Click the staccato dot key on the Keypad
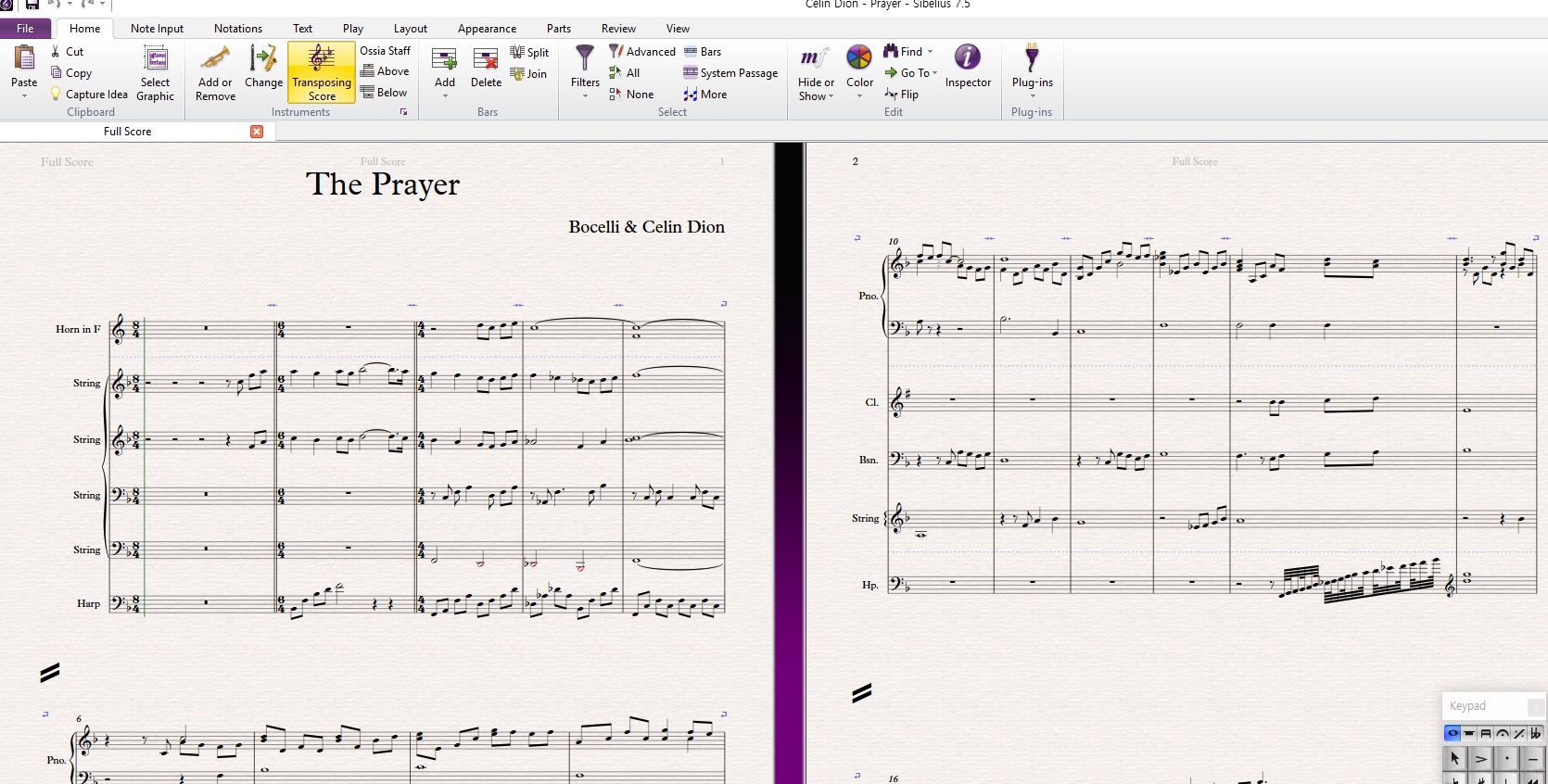 (1507, 759)
